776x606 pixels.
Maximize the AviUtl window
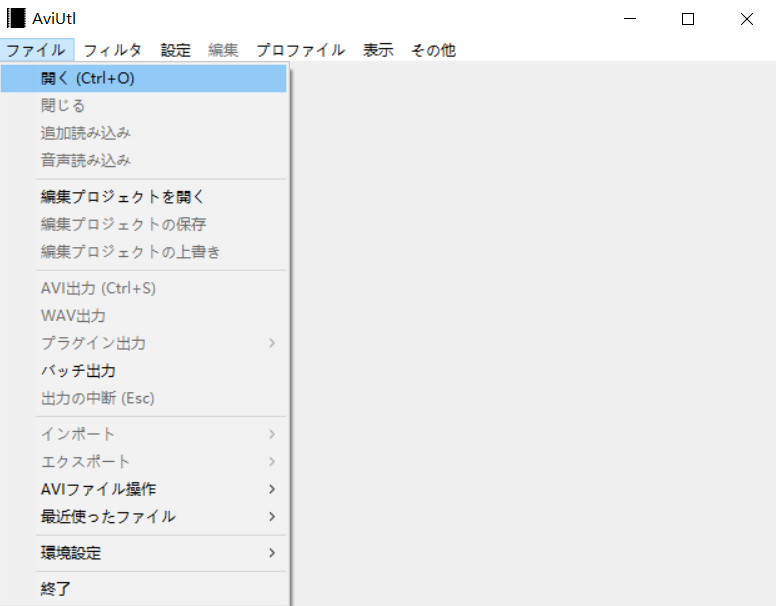click(x=688, y=19)
